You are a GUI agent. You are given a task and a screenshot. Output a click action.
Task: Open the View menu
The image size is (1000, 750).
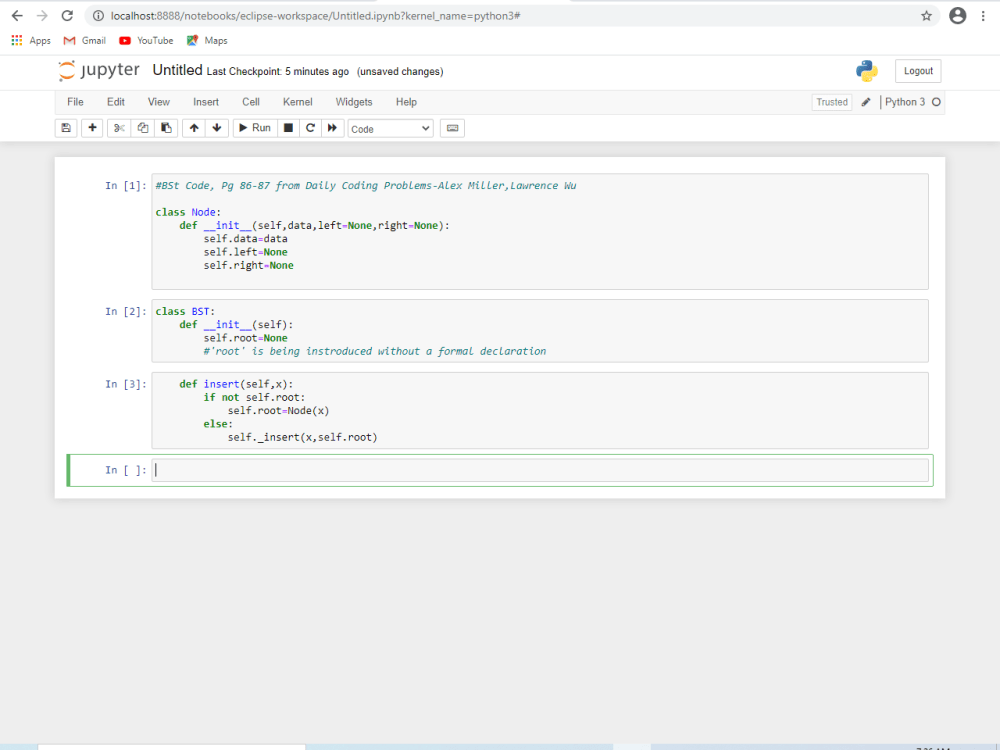click(159, 102)
